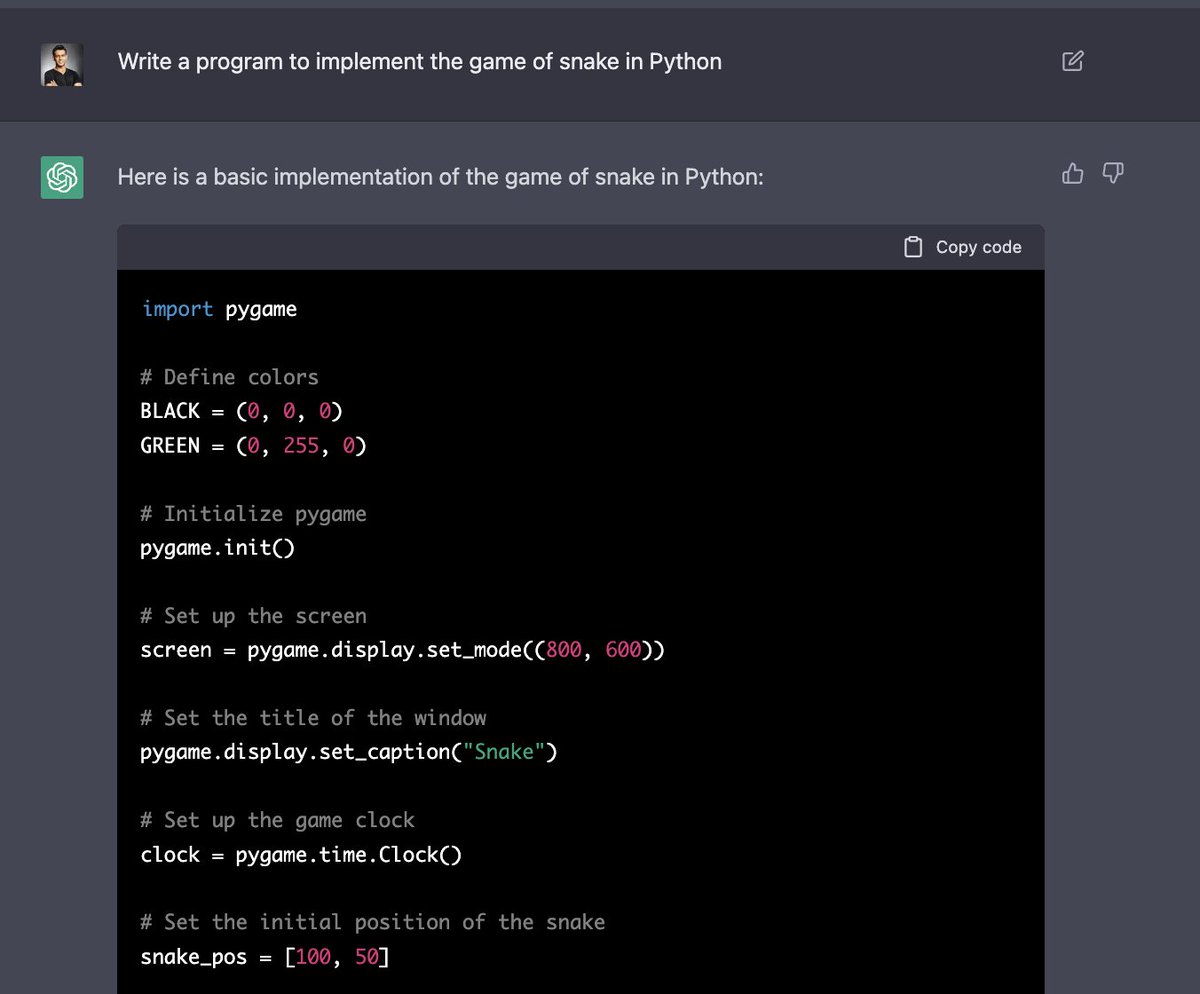Click the user prompt text about snake game
Viewport: 1200px width, 994px height.
(420, 61)
